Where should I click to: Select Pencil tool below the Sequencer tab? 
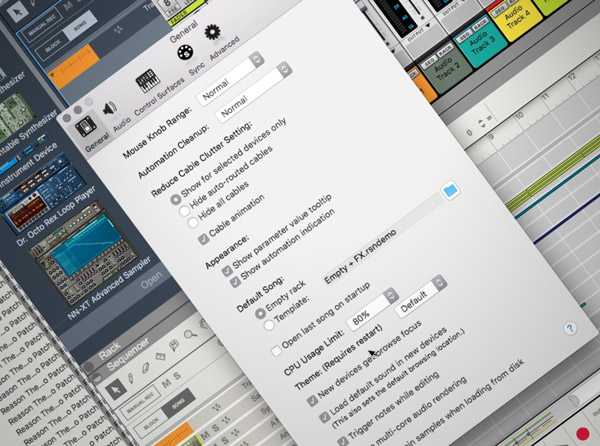pos(131,379)
